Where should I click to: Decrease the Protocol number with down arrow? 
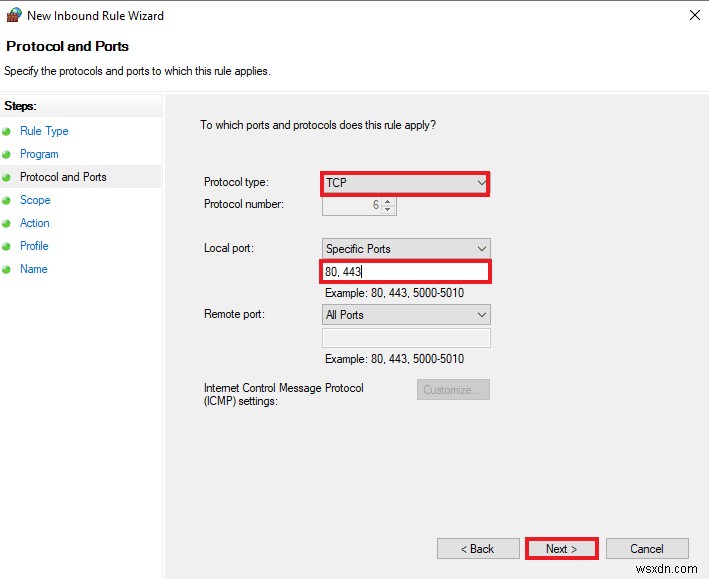pos(388,209)
